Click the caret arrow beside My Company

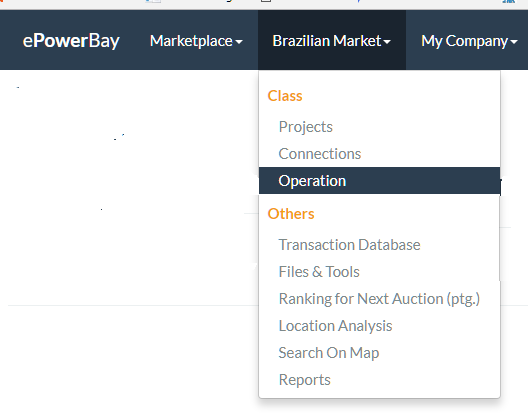click(x=514, y=42)
